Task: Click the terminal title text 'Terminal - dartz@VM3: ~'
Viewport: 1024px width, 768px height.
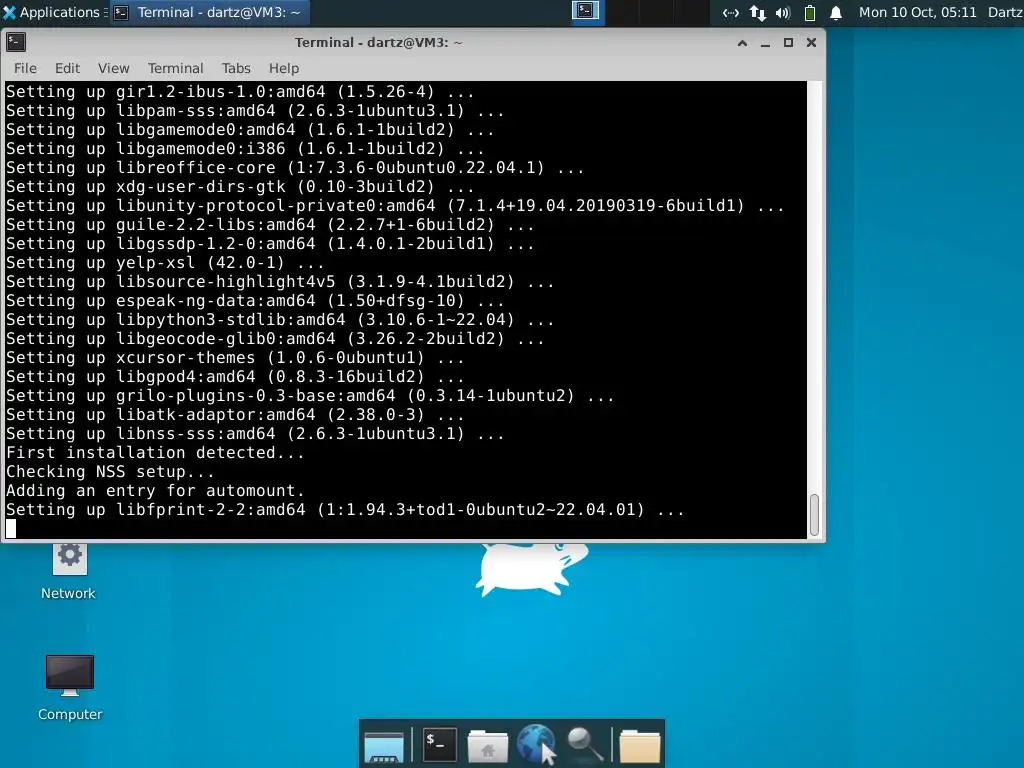Action: pos(378,42)
